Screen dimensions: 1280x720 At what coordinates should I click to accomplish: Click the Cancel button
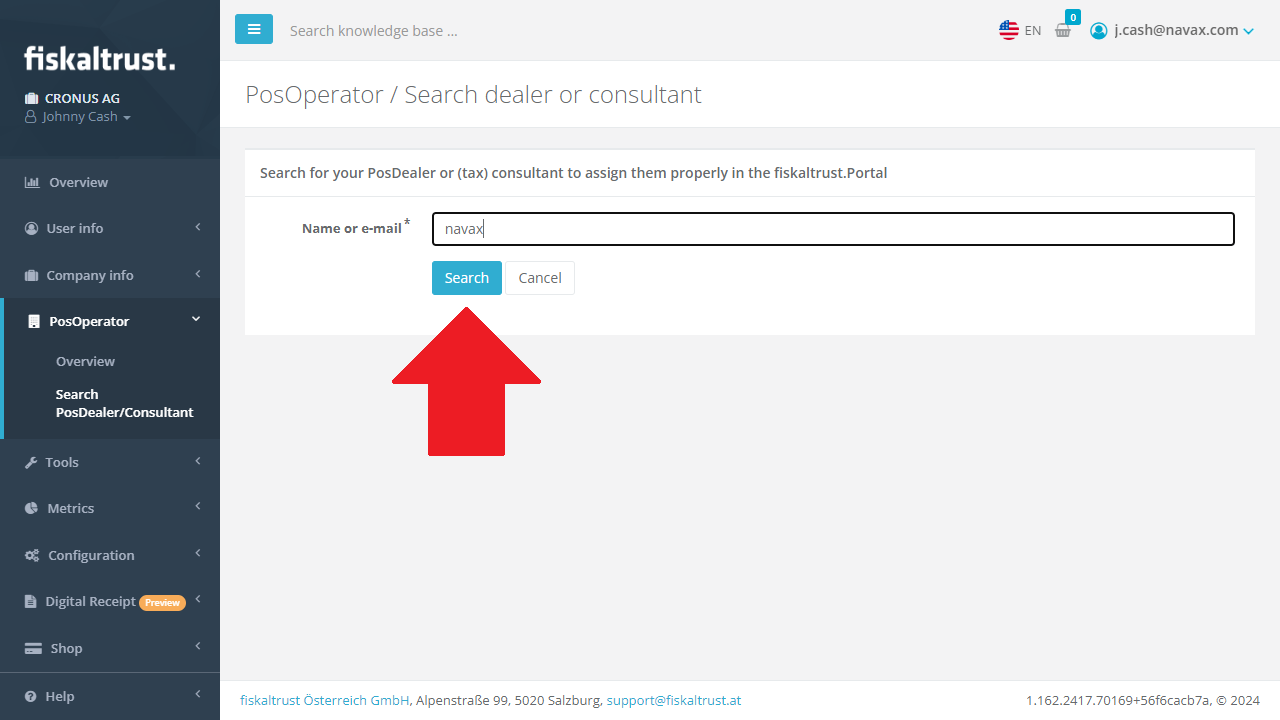tap(540, 278)
